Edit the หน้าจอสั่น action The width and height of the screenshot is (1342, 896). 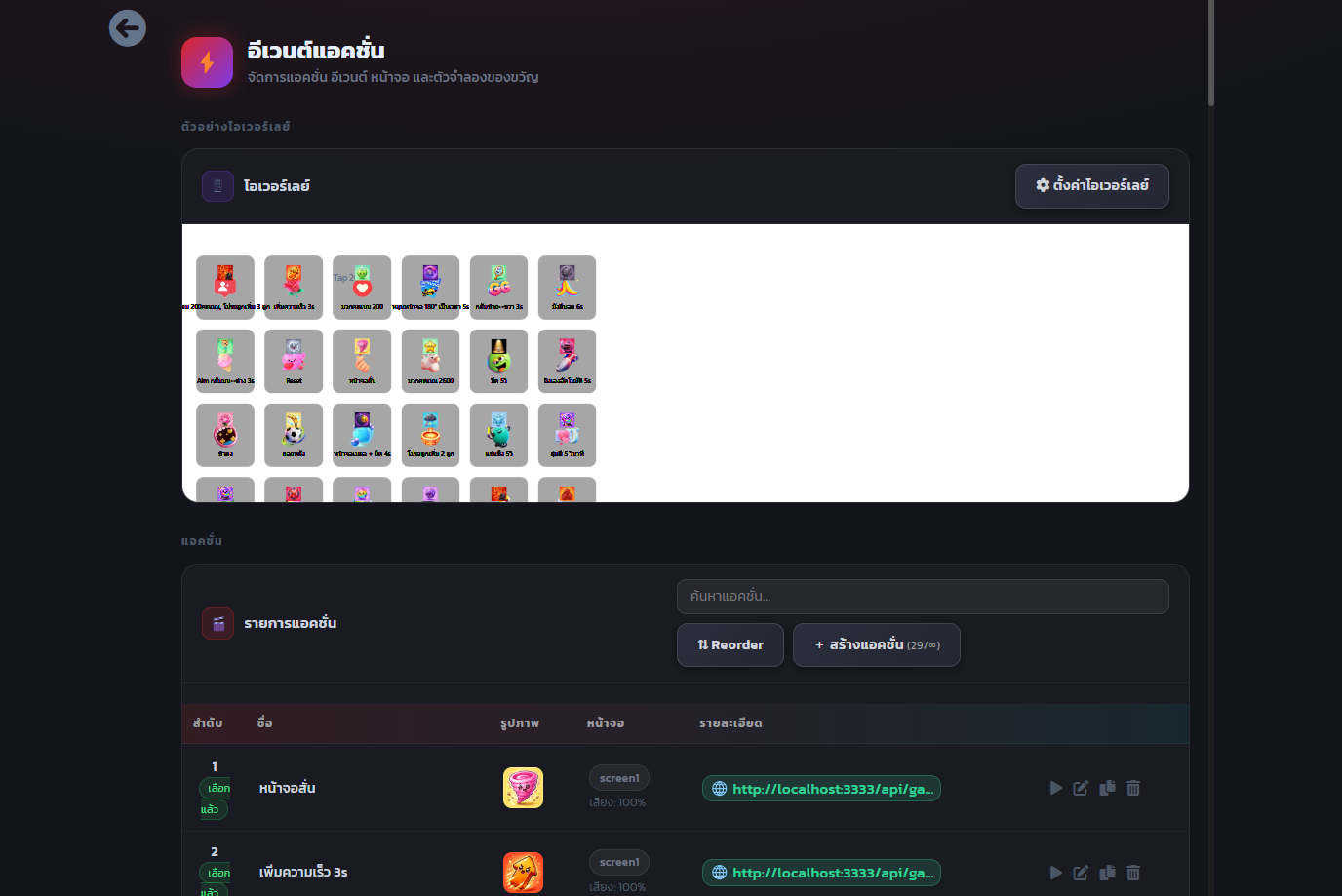point(1081,788)
